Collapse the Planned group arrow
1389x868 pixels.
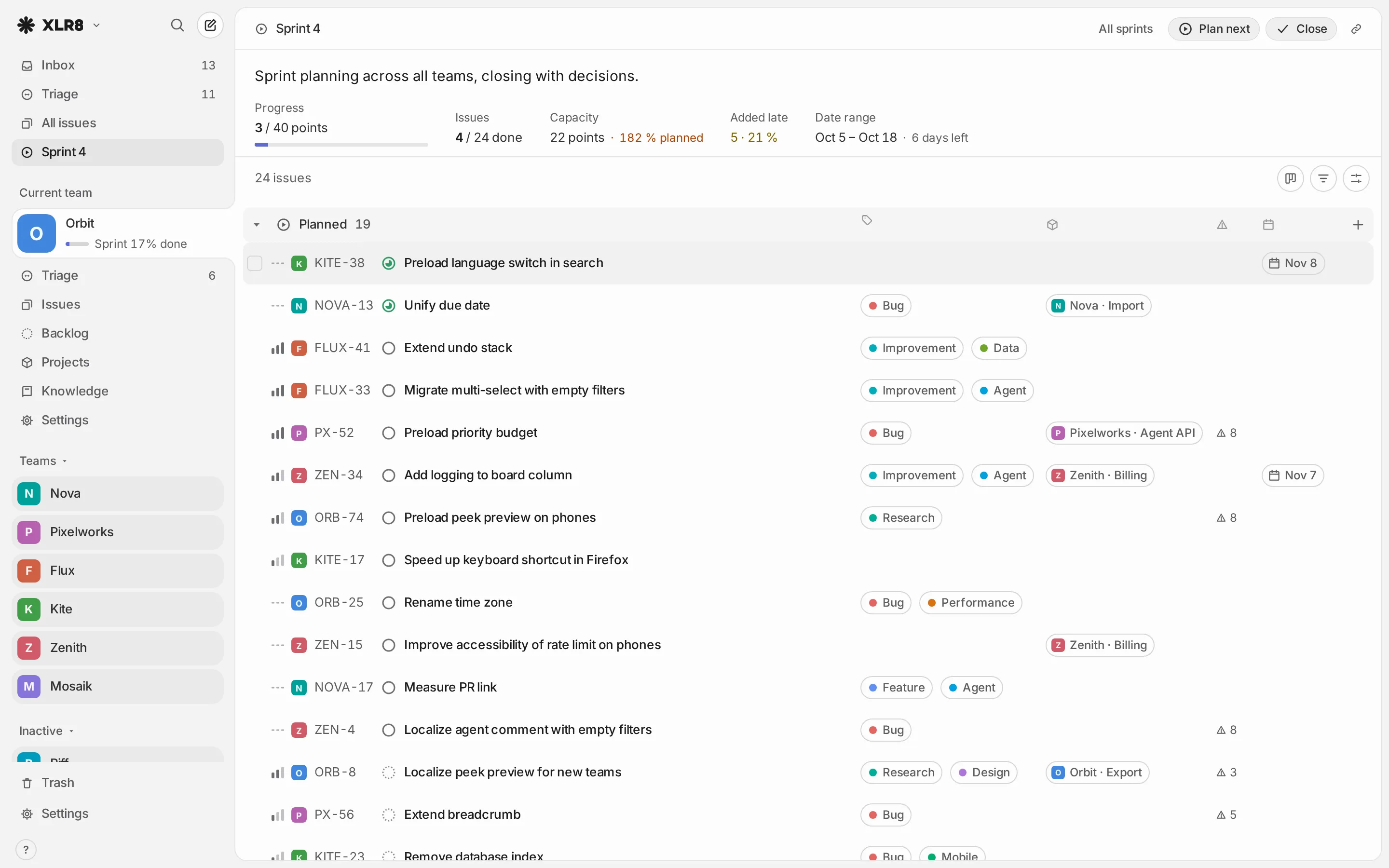pyautogui.click(x=257, y=224)
